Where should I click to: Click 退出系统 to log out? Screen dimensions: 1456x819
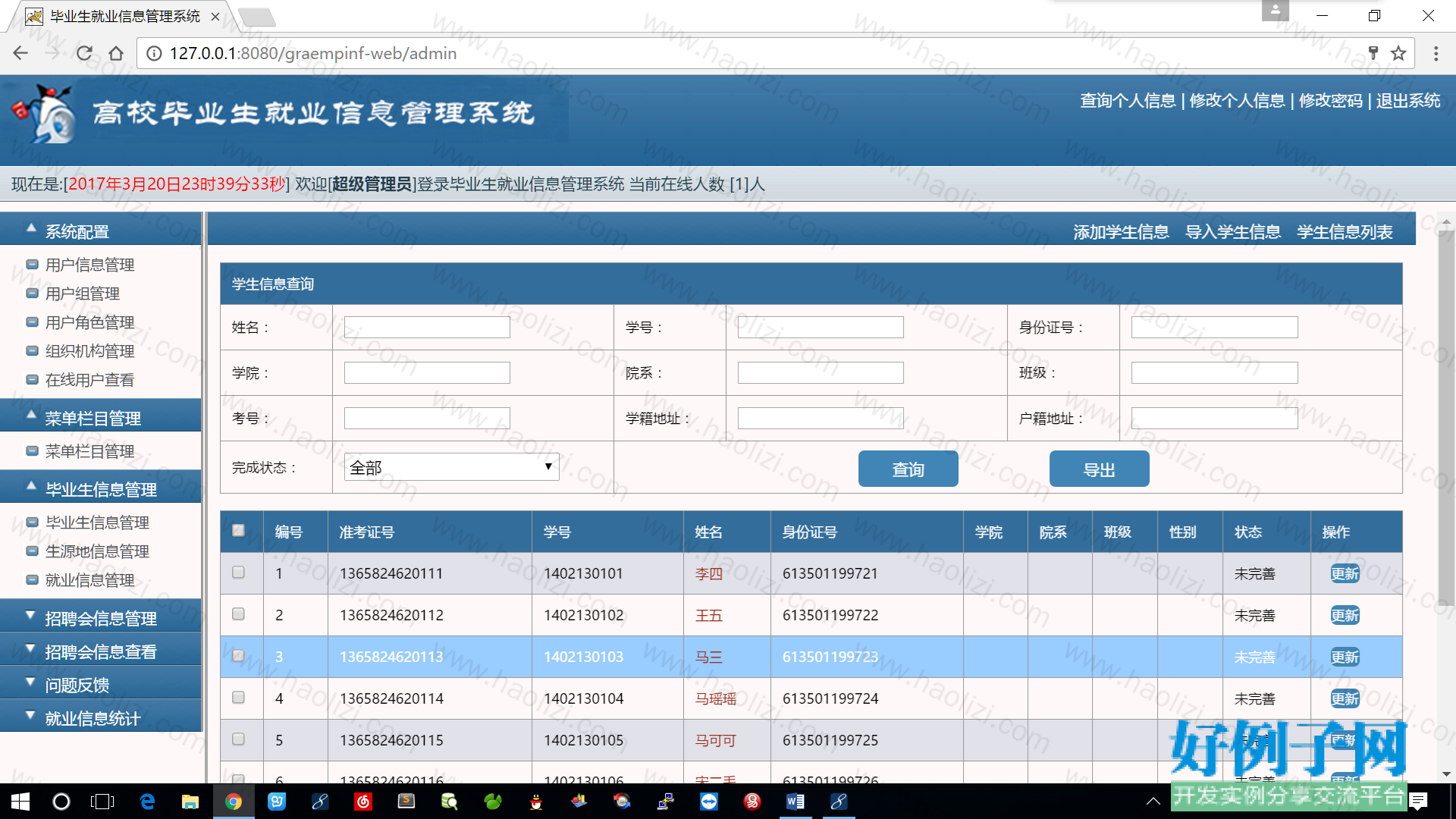[x=1408, y=101]
